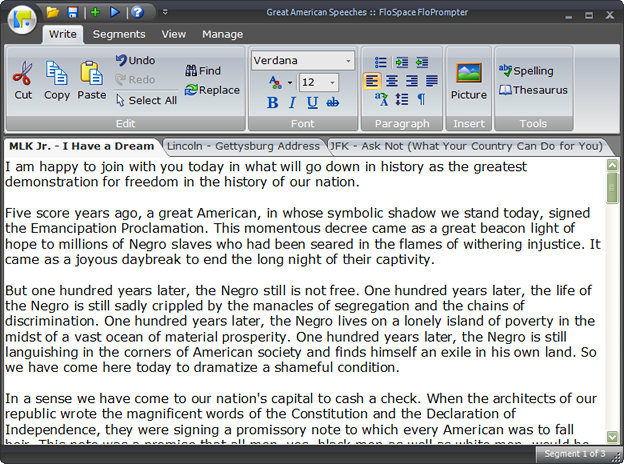The width and height of the screenshot is (624, 464).
Task: Decrease paragraph indent
Action: (x=422, y=62)
